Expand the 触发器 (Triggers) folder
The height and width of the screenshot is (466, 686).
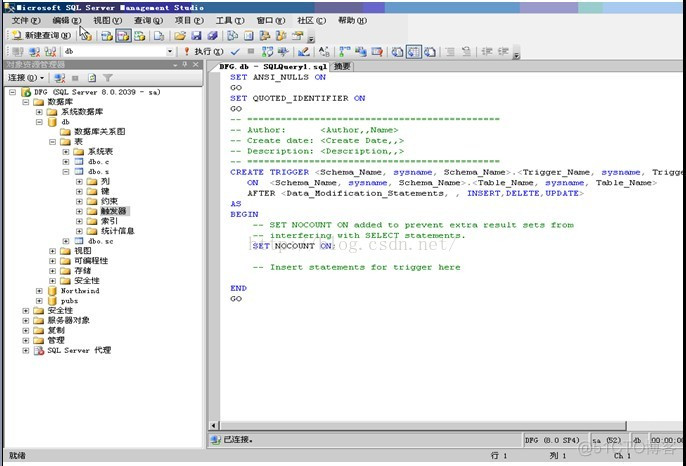point(79,211)
